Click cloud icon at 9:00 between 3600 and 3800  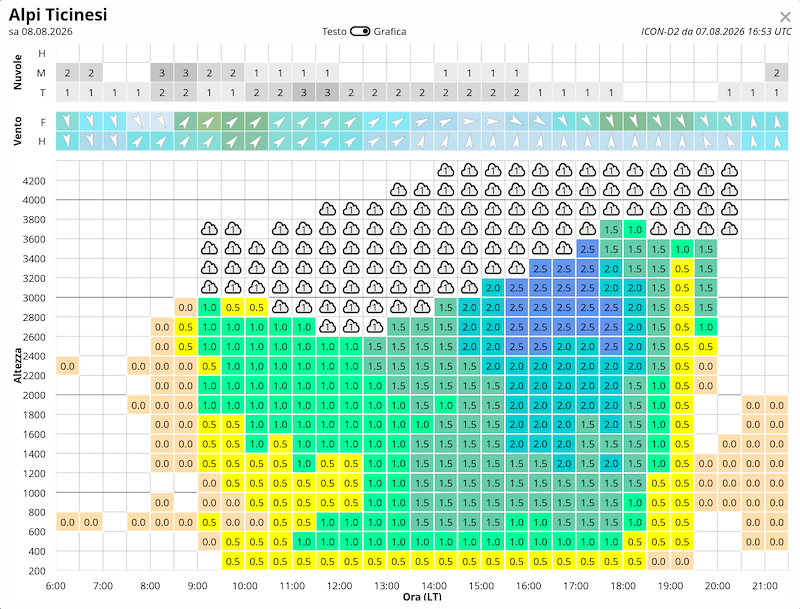click(209, 229)
